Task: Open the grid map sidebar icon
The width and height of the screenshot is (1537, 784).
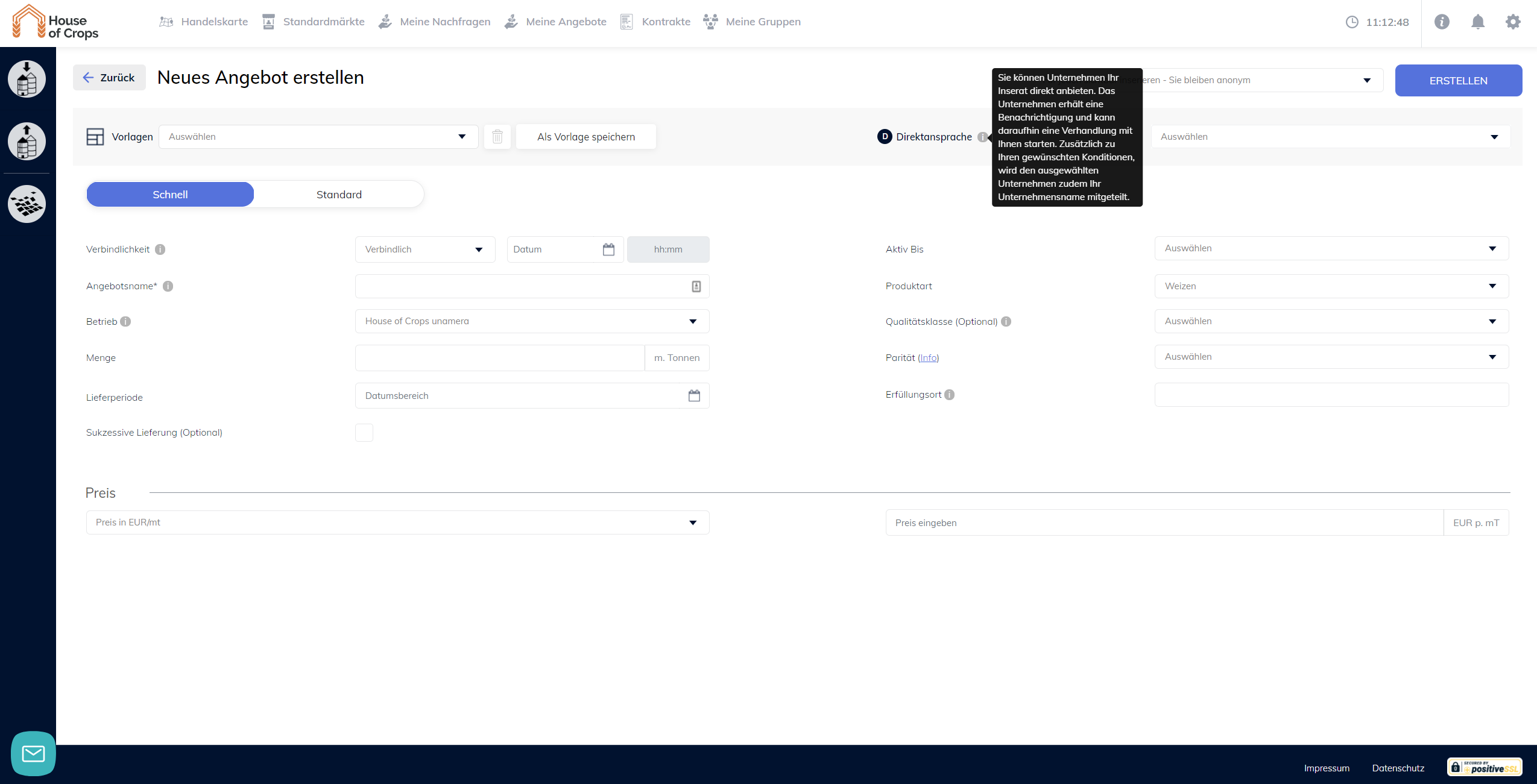Action: click(x=27, y=204)
